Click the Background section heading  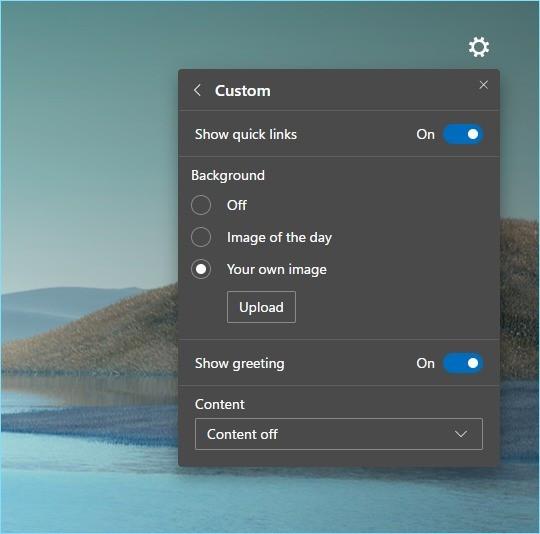point(228,176)
